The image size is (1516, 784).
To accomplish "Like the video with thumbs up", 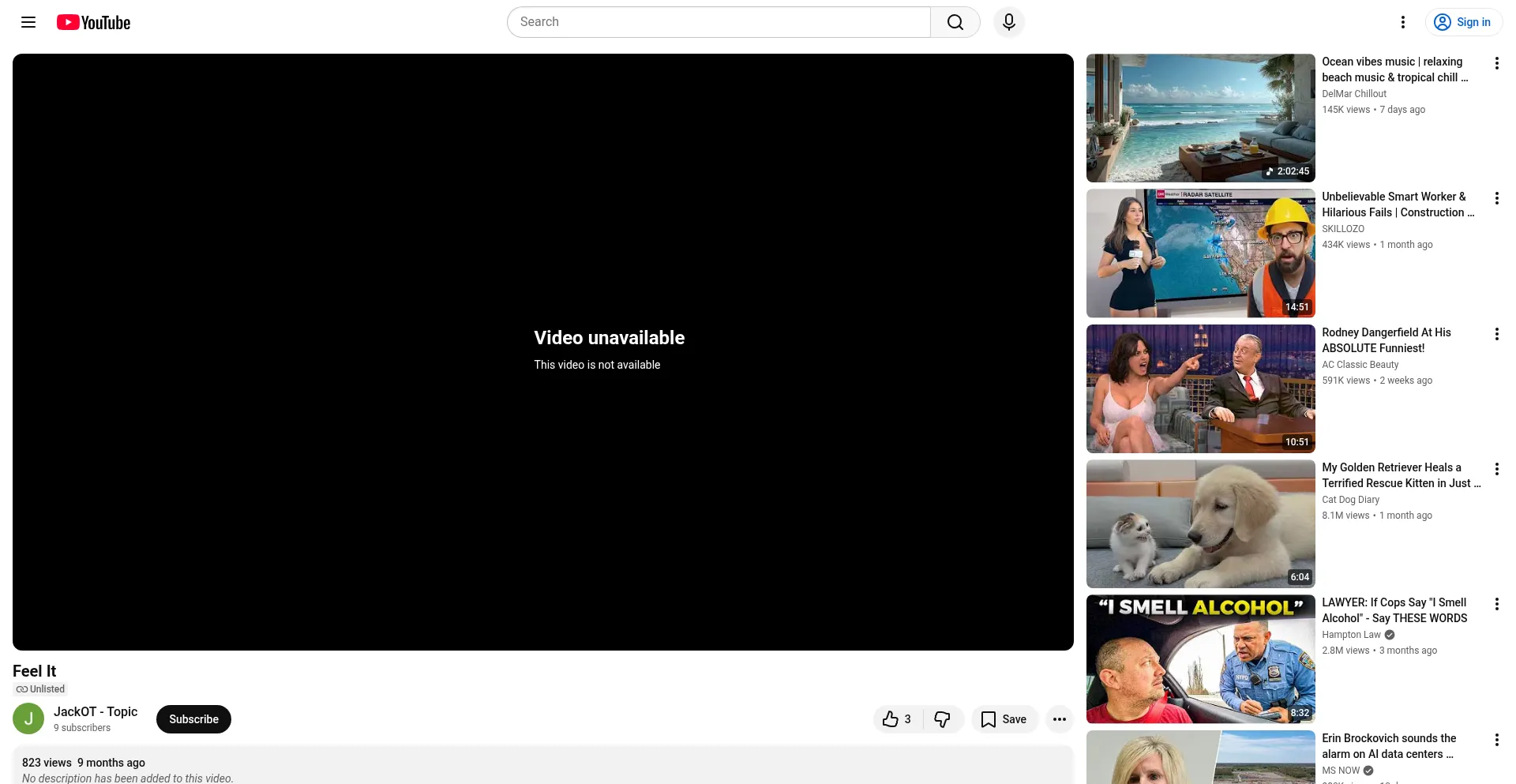I will [x=897, y=719].
